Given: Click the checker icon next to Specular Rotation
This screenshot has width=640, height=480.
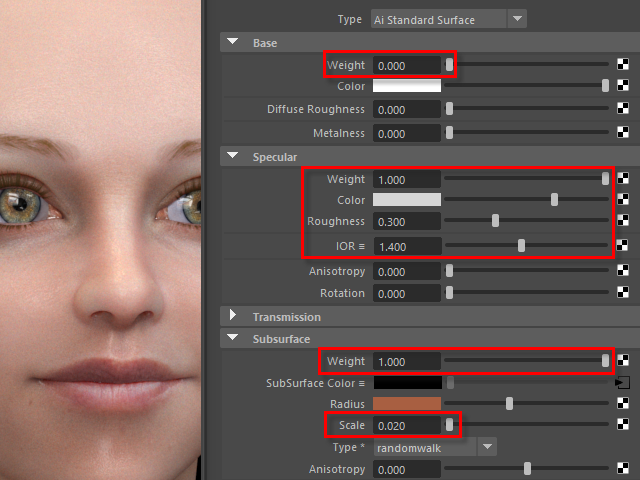Looking at the screenshot, I should tap(625, 294).
